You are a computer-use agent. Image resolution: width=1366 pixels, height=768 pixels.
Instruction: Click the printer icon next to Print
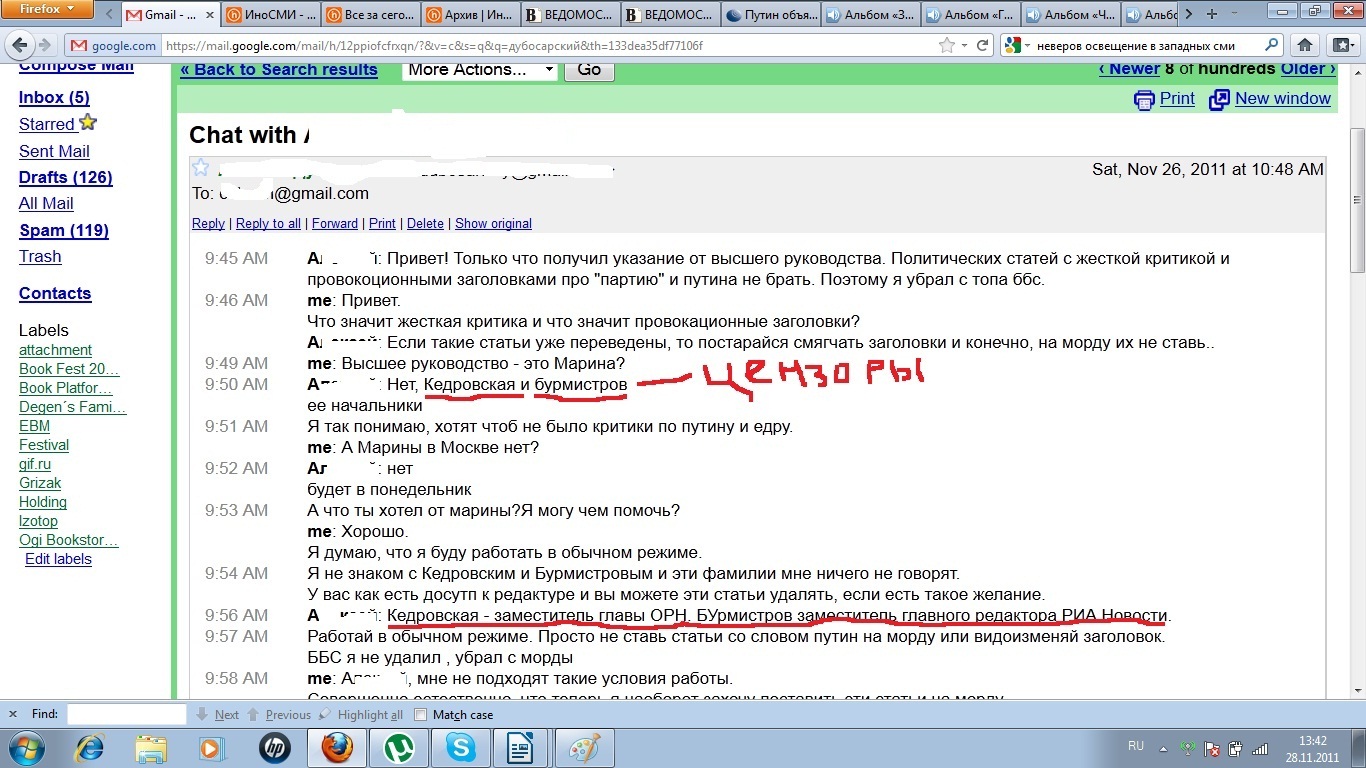(x=1144, y=99)
